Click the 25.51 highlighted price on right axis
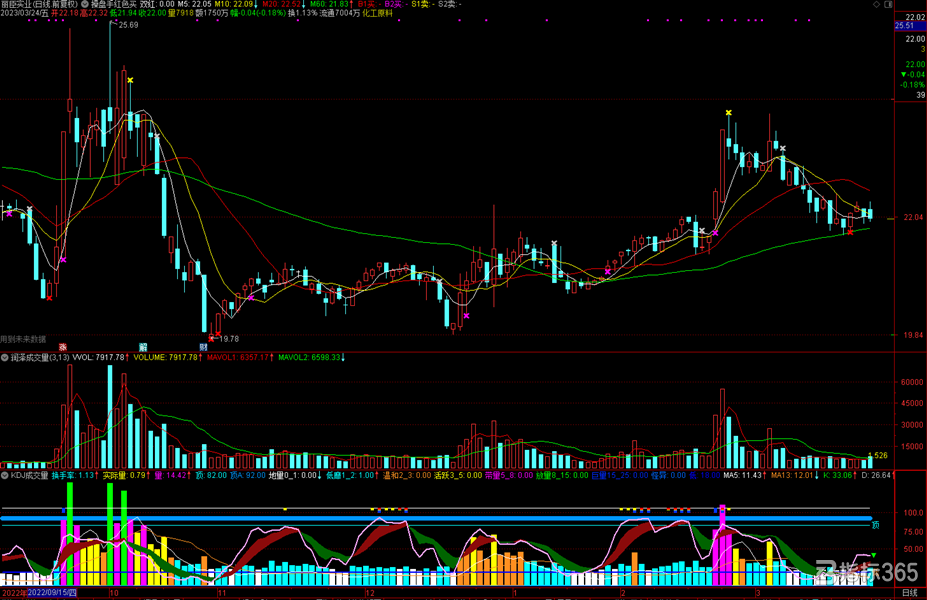 pyautogui.click(x=909, y=25)
